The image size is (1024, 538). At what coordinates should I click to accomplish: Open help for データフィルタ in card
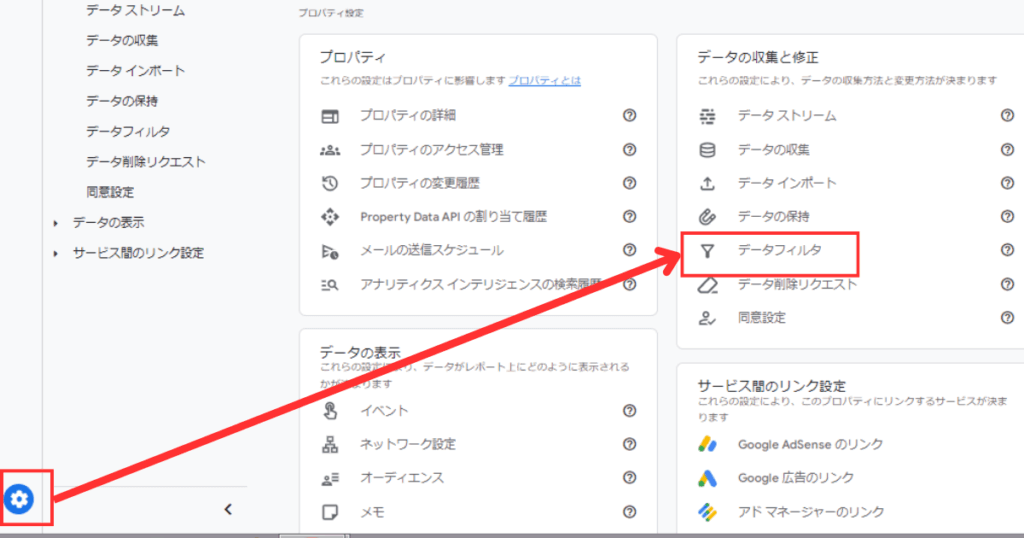[x=1008, y=250]
